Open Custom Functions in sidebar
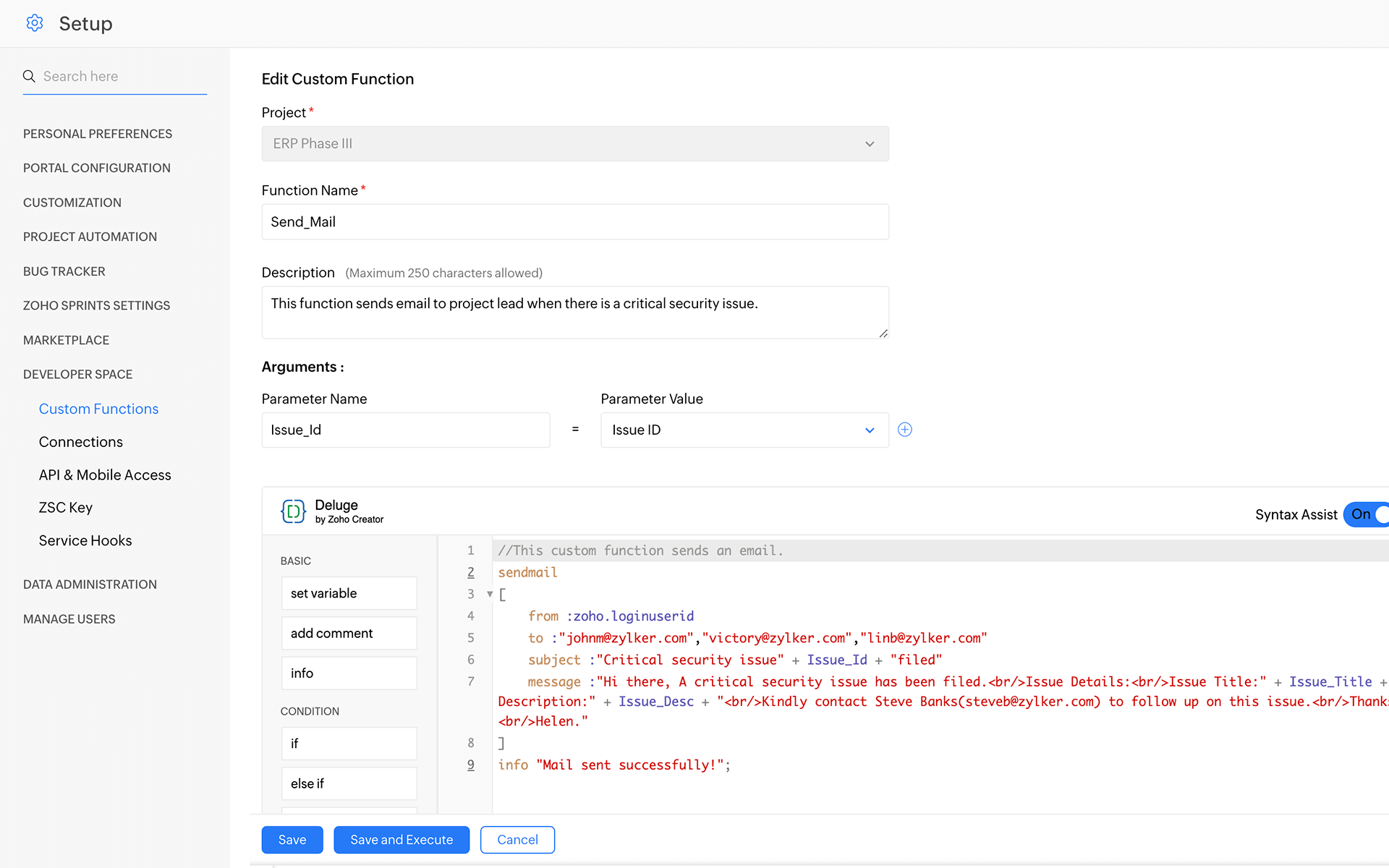 98,409
